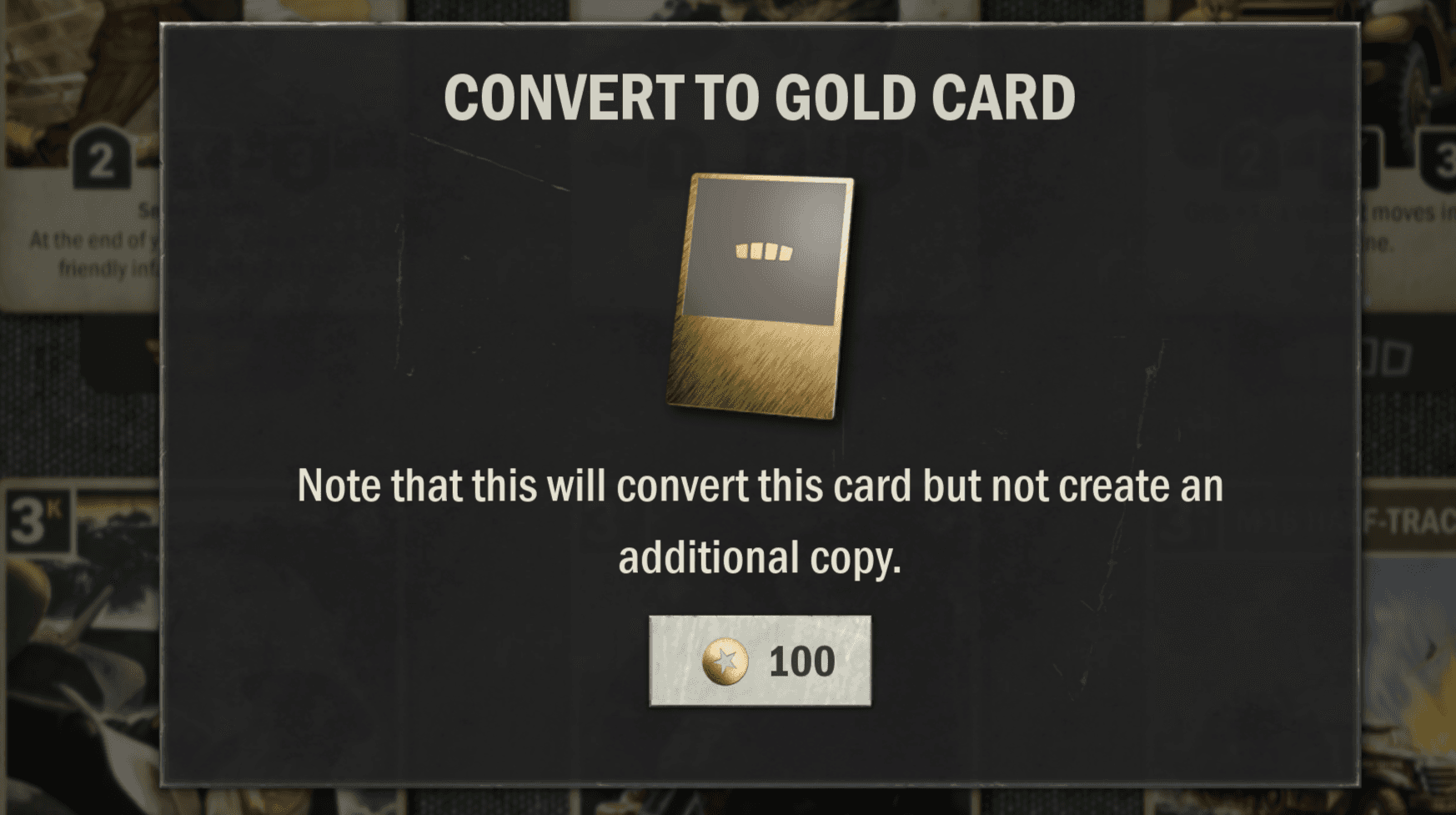Viewport: 1456px width, 815px height.
Task: Click the dark portrait area of gold card
Action: coord(761,250)
